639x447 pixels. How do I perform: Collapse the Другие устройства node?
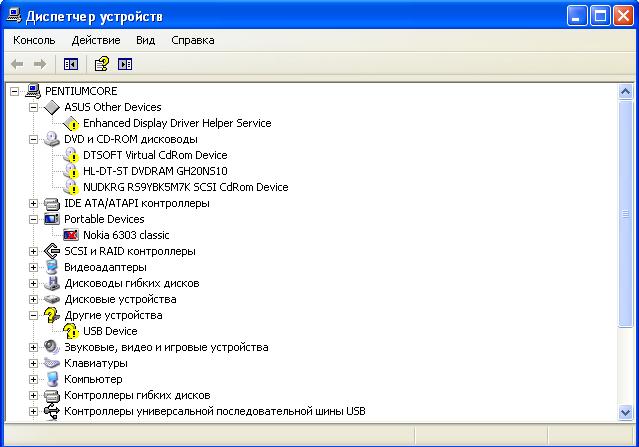[33, 315]
